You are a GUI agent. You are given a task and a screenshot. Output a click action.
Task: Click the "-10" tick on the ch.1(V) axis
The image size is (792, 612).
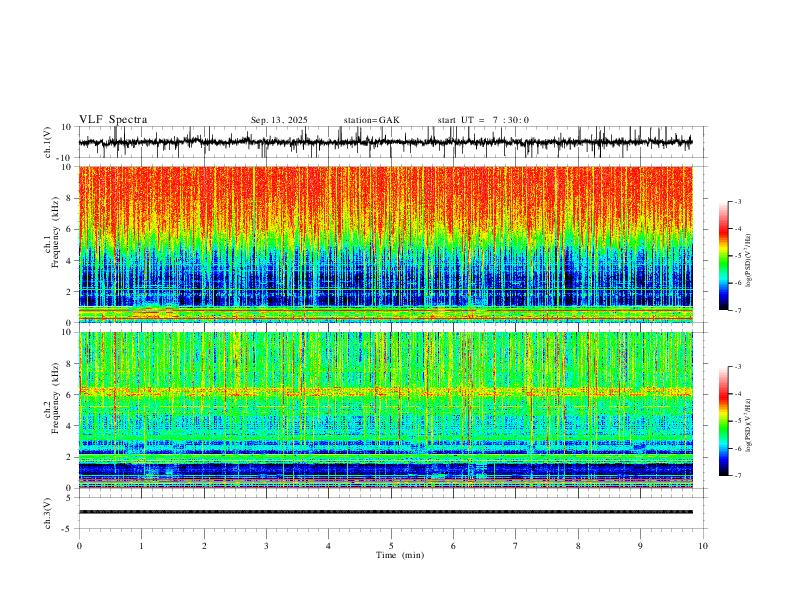(66, 158)
